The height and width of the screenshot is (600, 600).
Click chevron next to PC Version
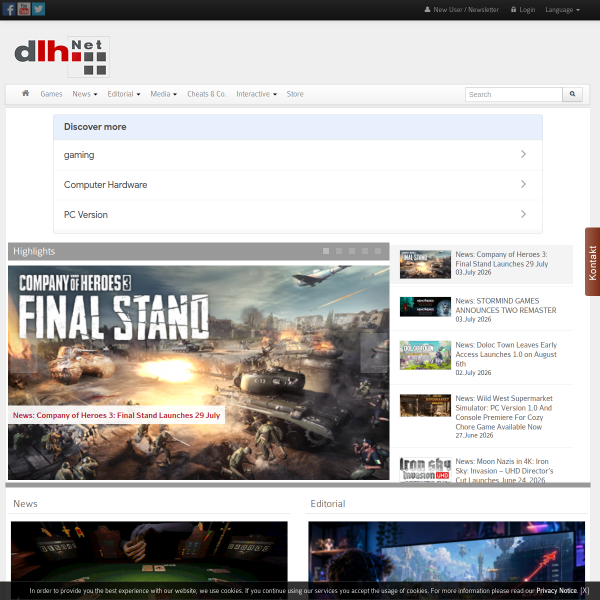[x=523, y=214]
